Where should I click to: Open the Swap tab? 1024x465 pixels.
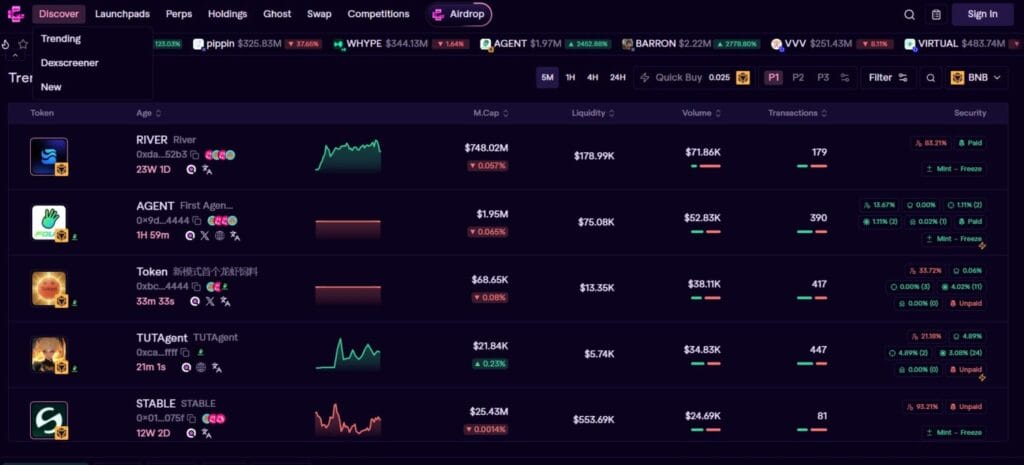tap(319, 14)
